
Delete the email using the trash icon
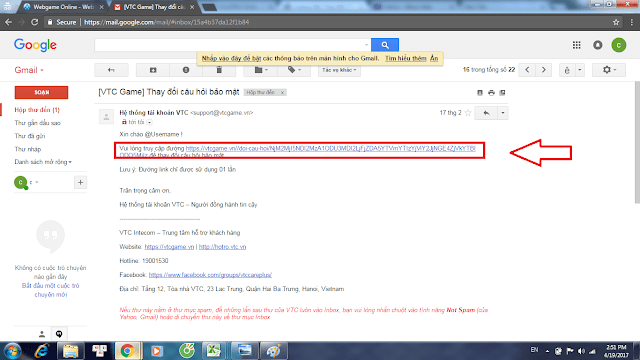(x=219, y=70)
